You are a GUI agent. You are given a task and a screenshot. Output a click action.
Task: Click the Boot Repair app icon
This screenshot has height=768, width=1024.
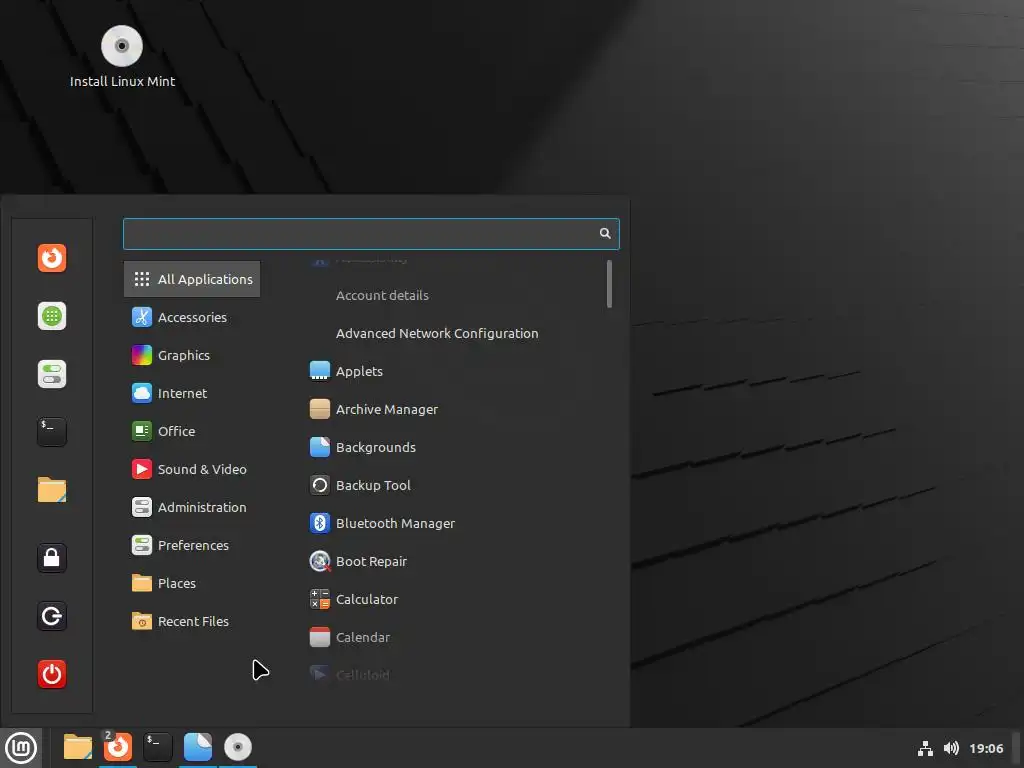click(319, 561)
